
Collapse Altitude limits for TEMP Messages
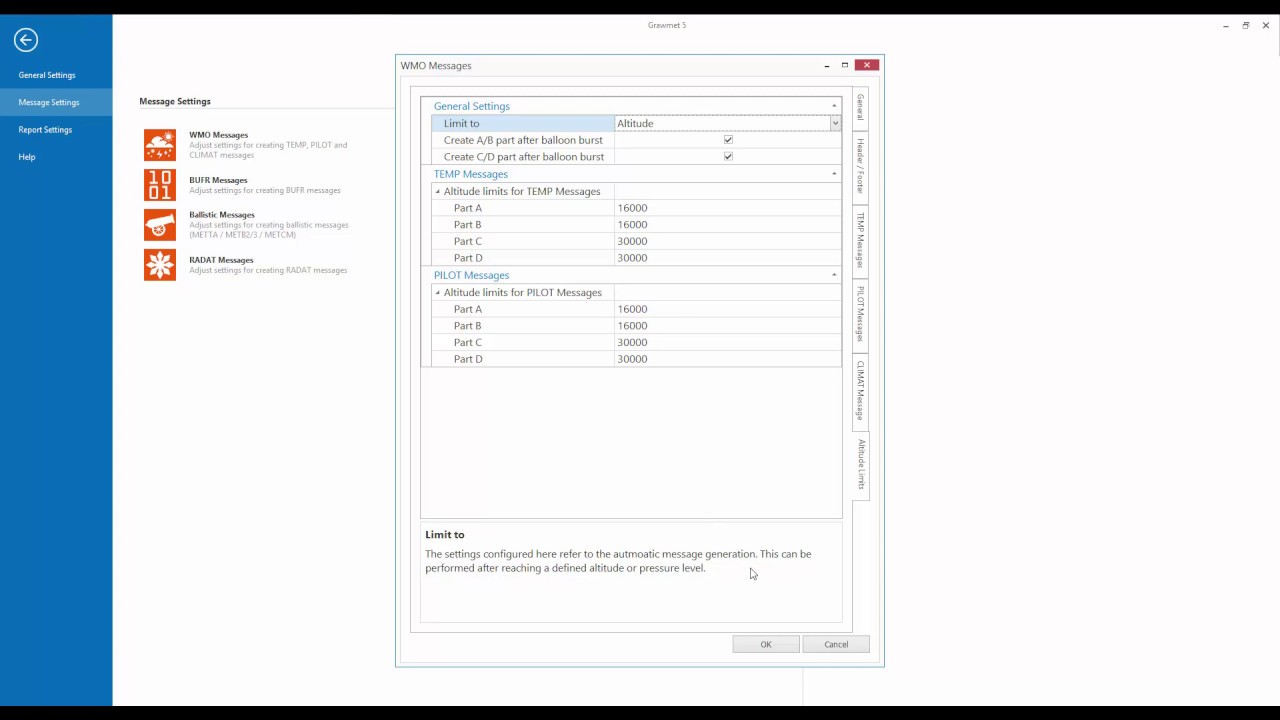pos(437,191)
